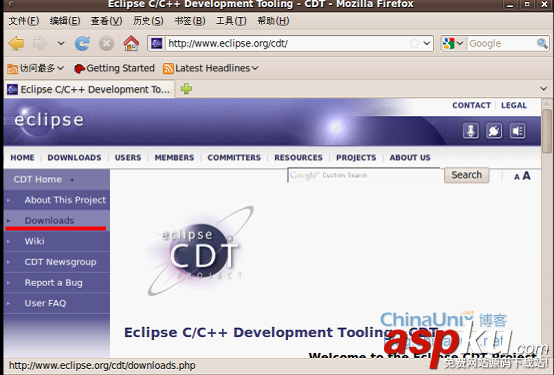
Task: Open the list all tabs dropdown arrow
Action: click(x=544, y=89)
